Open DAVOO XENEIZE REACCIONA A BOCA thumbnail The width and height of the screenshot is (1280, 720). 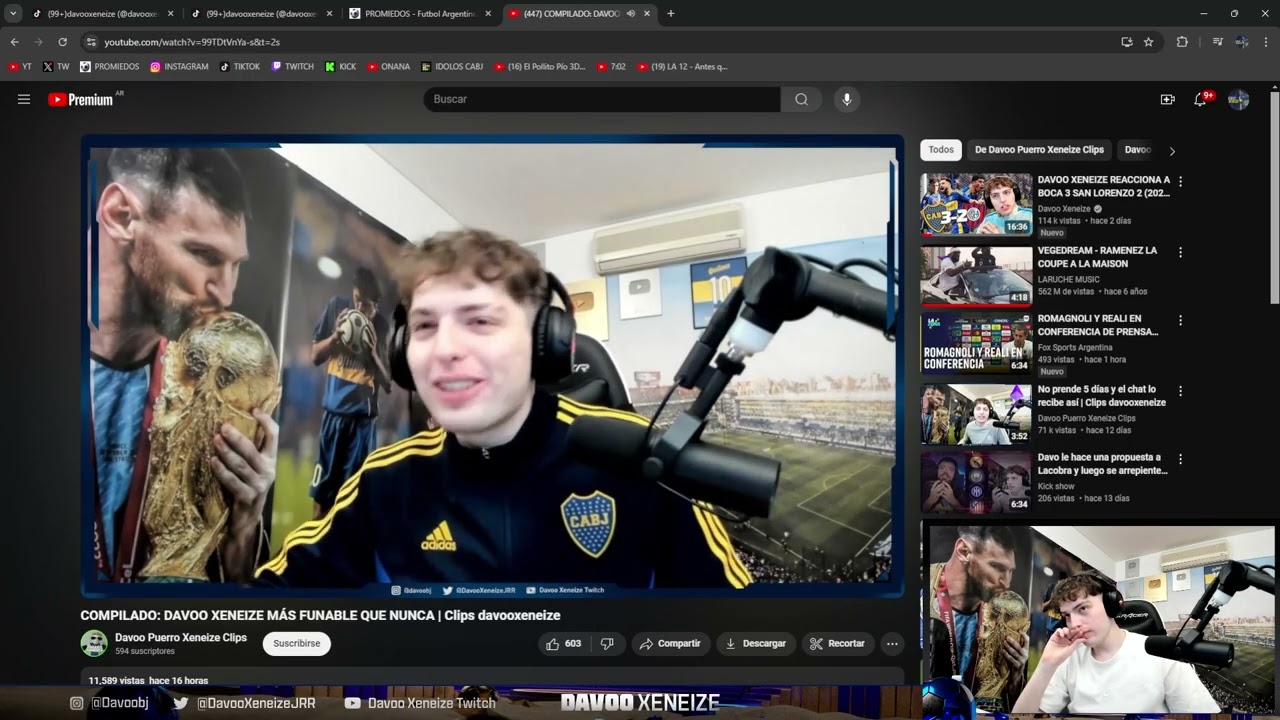[976, 204]
